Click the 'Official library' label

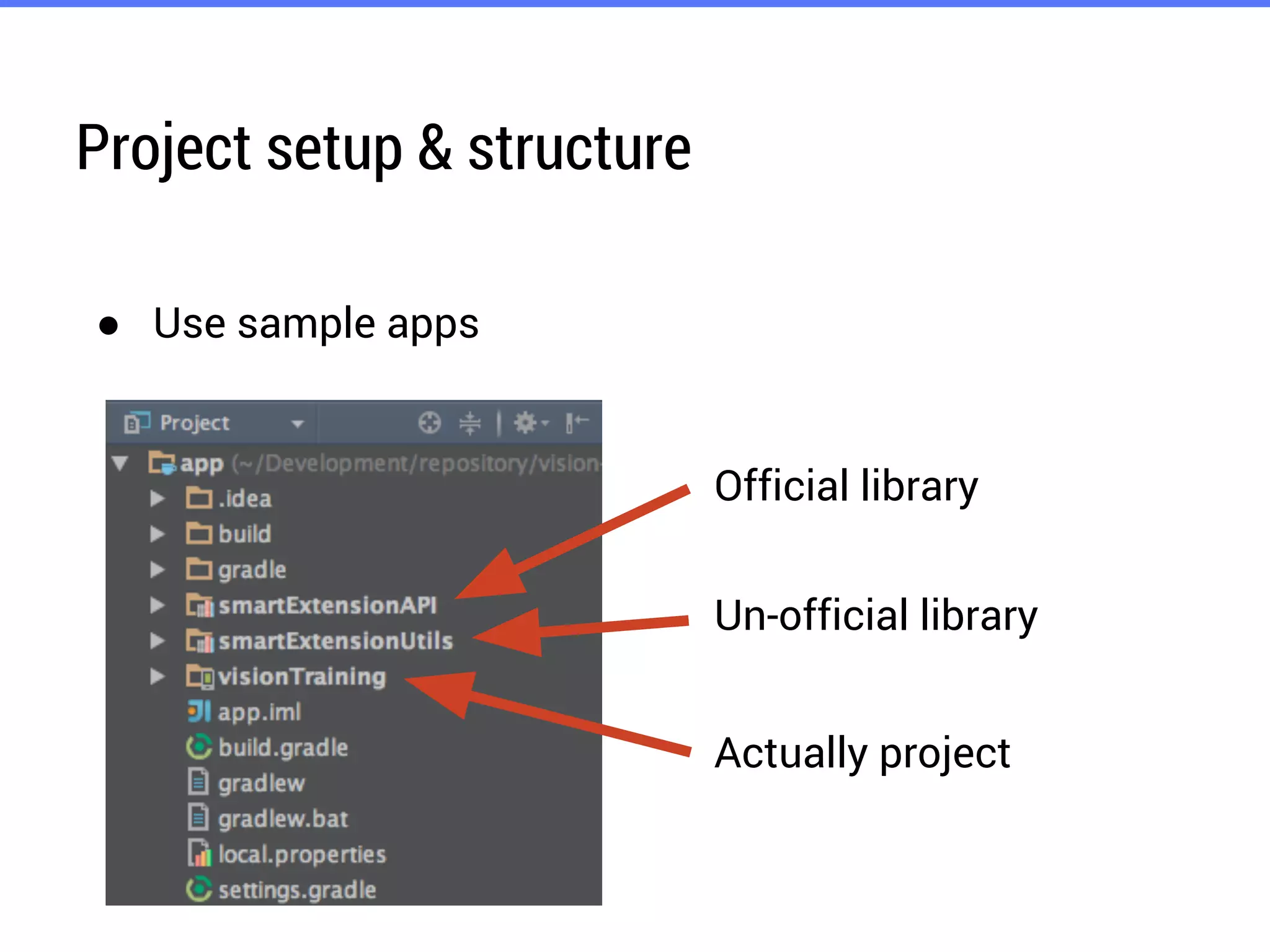click(846, 487)
